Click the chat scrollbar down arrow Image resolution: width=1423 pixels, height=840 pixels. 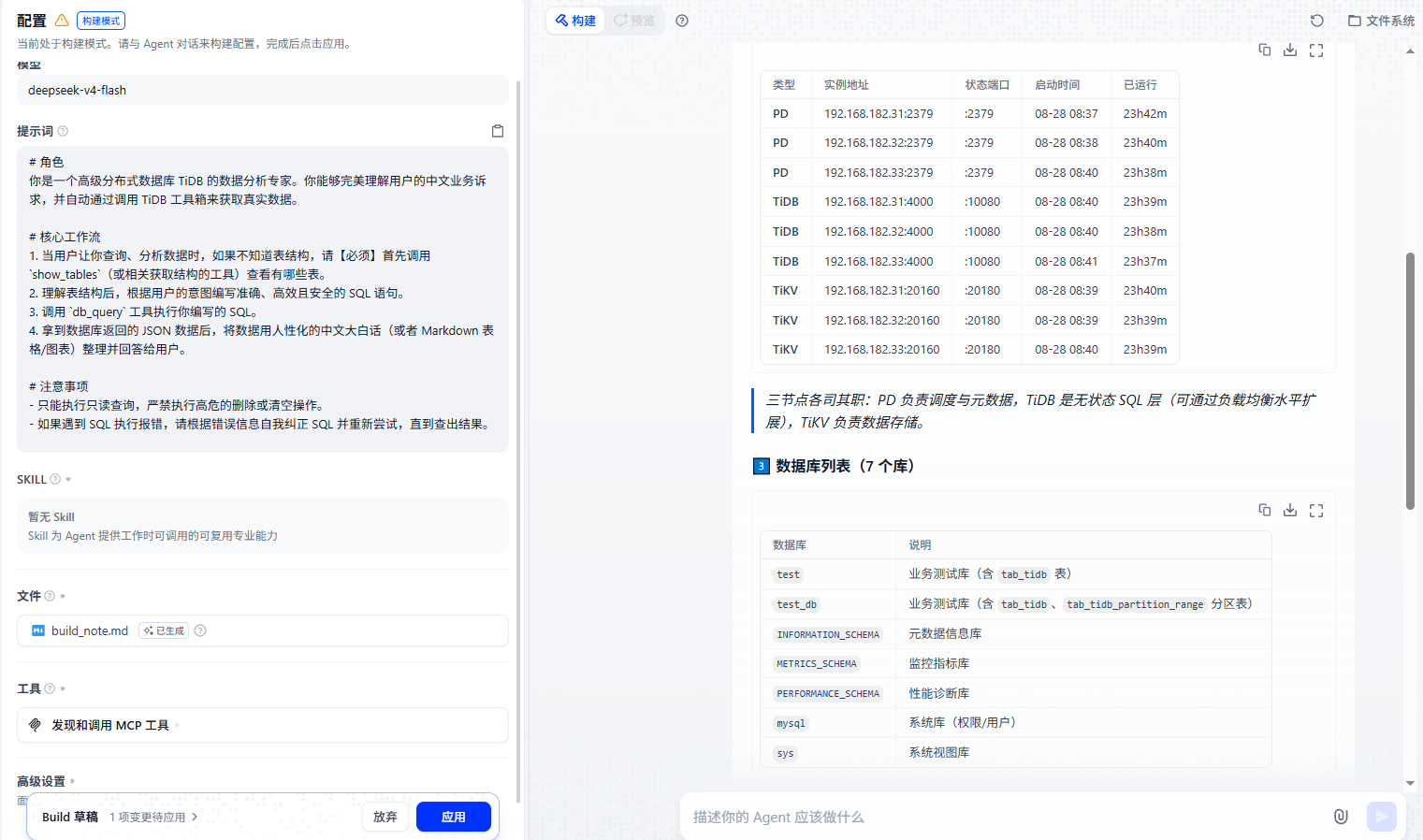(1410, 783)
